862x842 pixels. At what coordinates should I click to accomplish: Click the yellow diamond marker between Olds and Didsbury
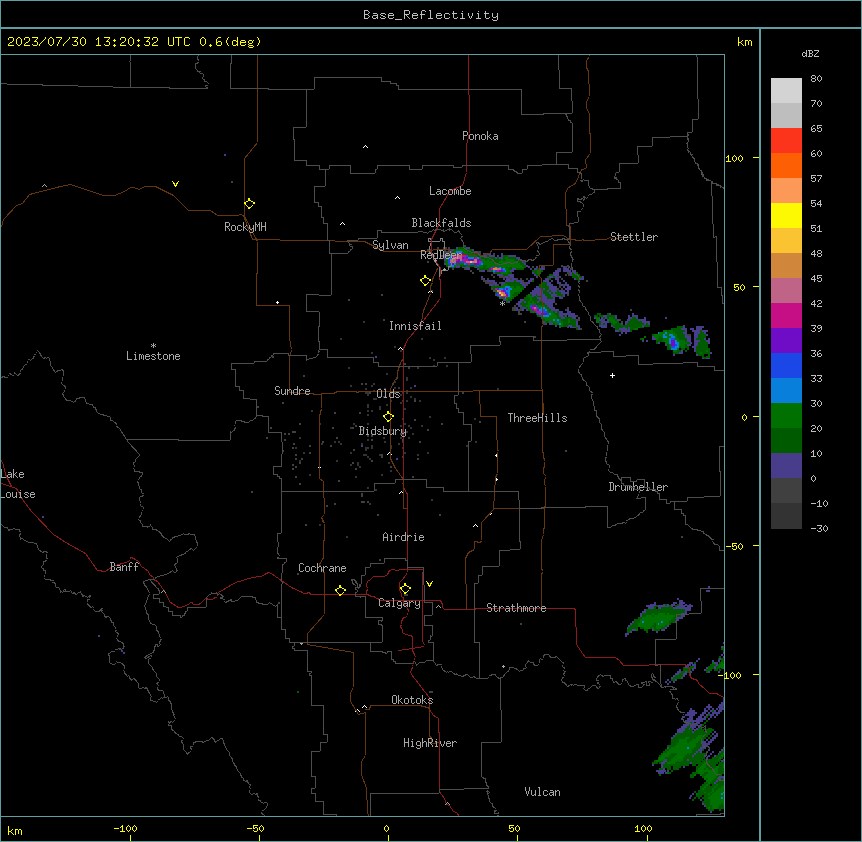click(388, 417)
